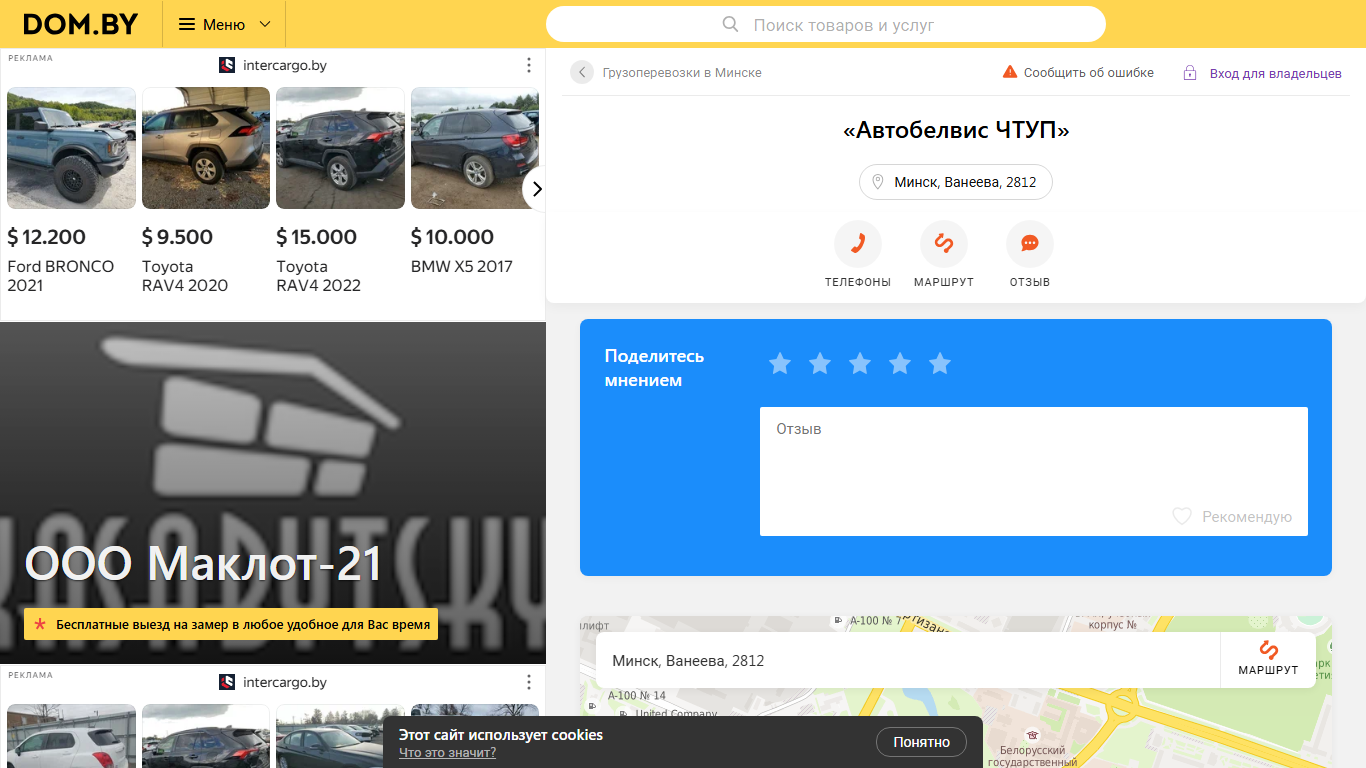Select the $ 9.500 price text

(x=178, y=237)
